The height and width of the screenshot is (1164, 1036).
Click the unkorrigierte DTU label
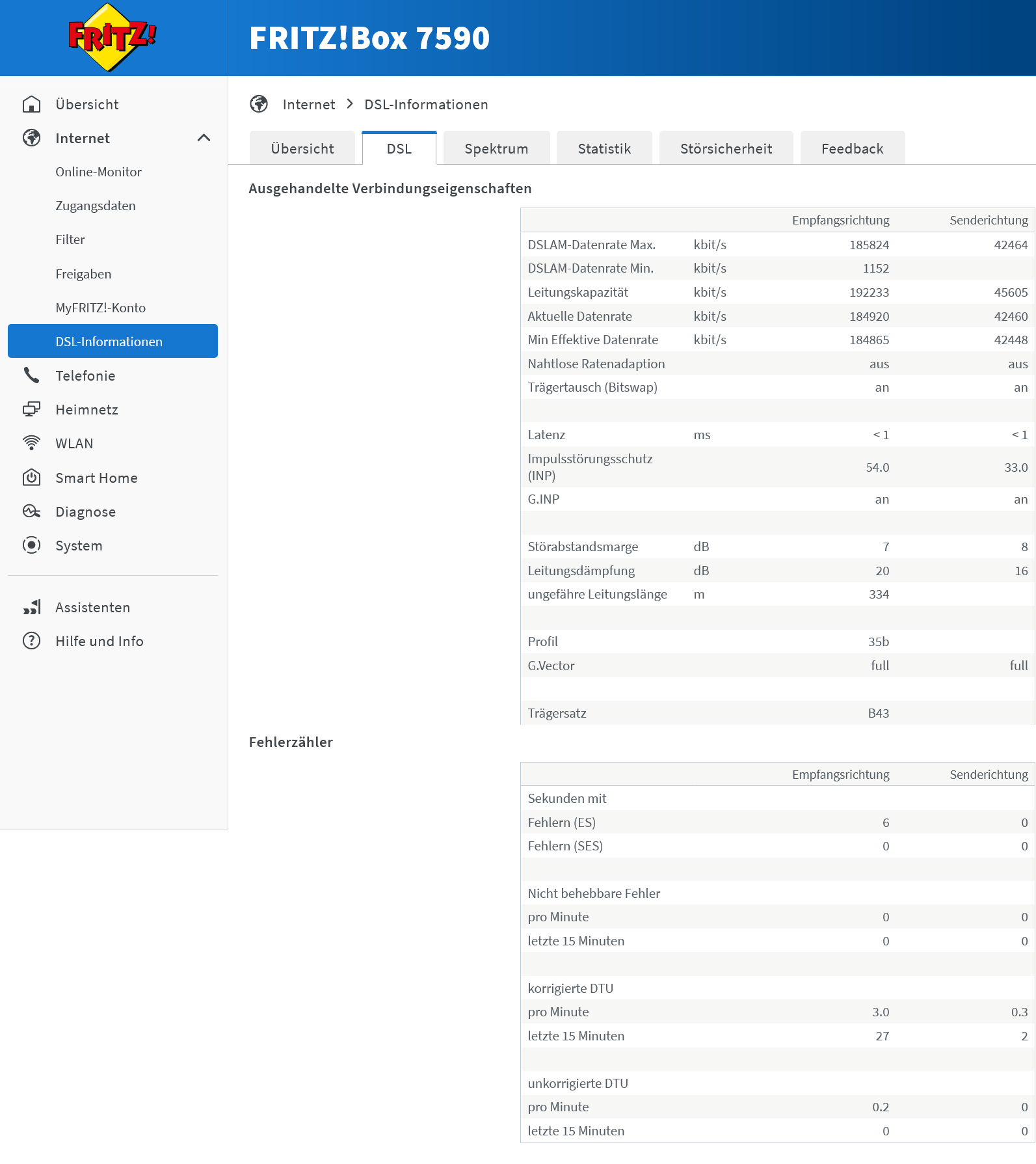point(578,1083)
